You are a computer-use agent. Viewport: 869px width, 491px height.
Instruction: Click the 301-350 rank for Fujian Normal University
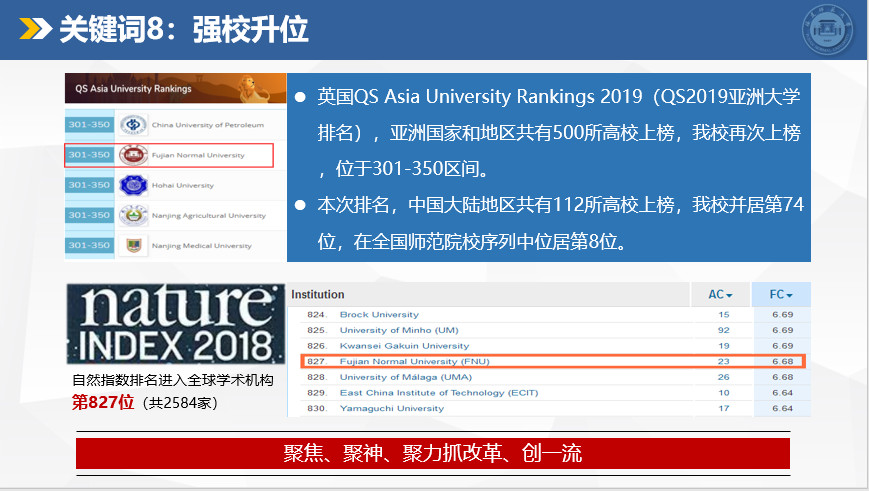(89, 155)
